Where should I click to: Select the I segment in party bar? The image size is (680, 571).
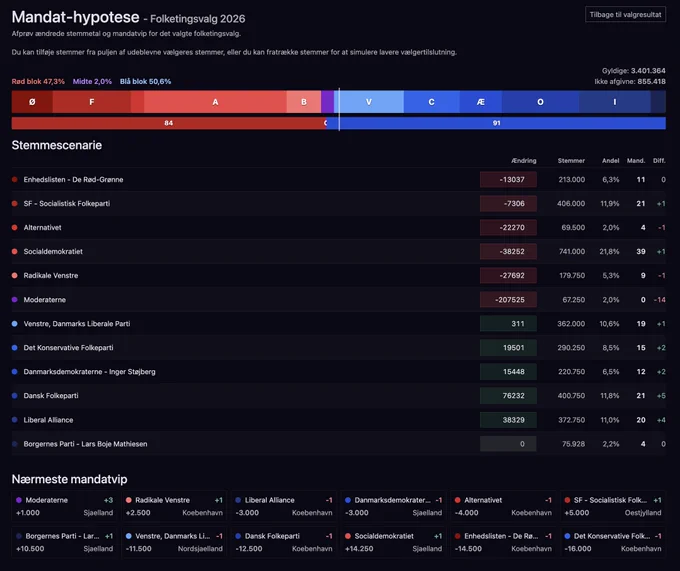click(615, 102)
